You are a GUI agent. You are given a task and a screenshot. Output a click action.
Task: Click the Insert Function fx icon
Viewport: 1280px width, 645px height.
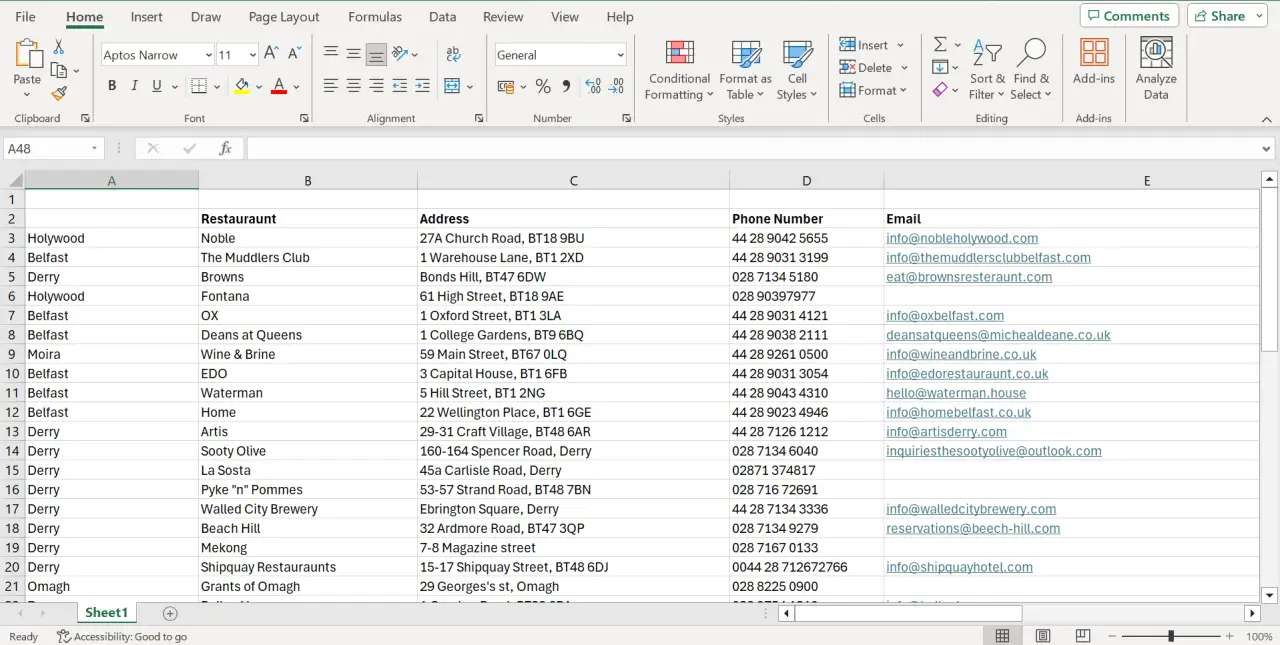(225, 148)
